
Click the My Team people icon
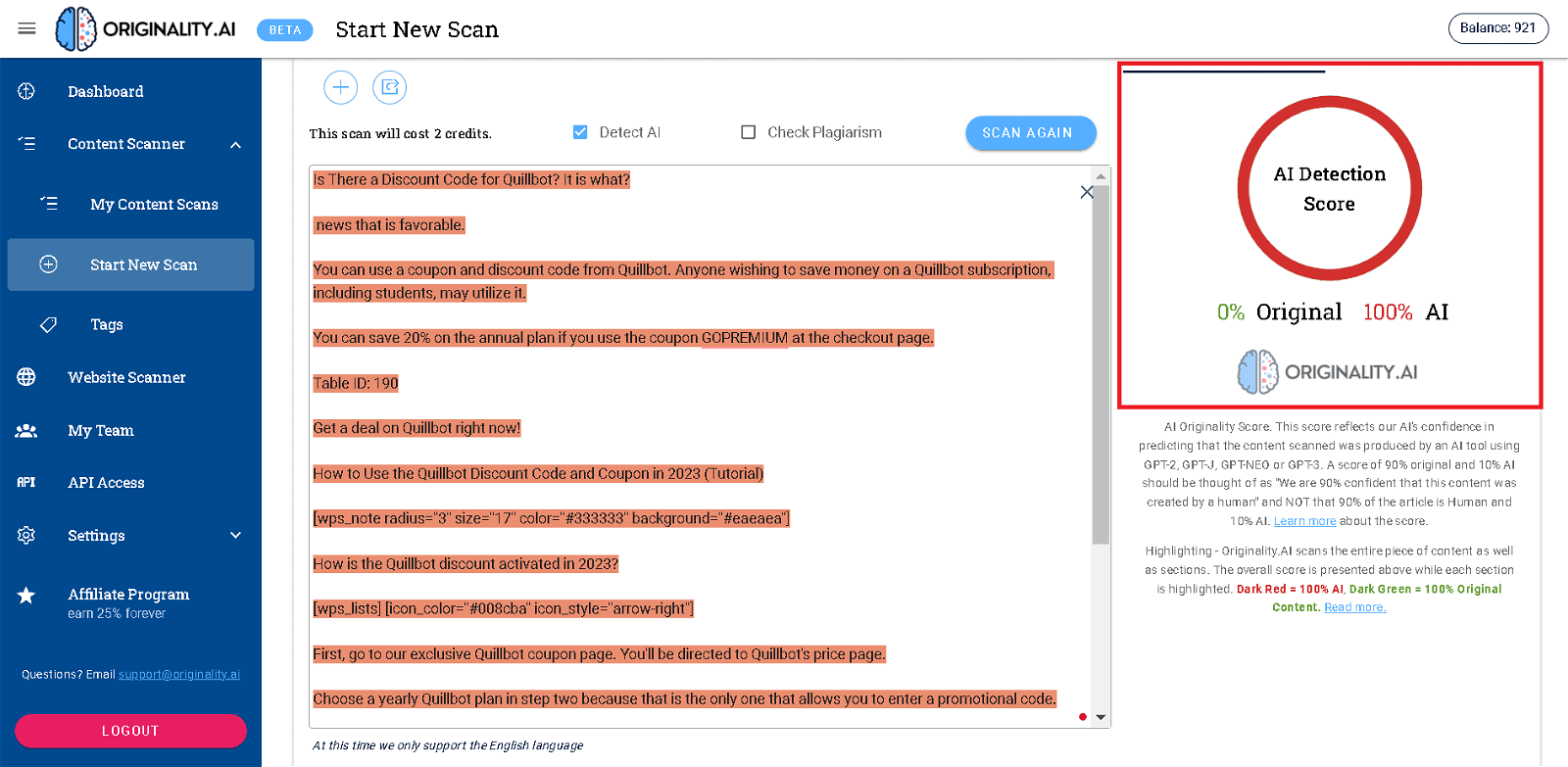click(x=26, y=430)
